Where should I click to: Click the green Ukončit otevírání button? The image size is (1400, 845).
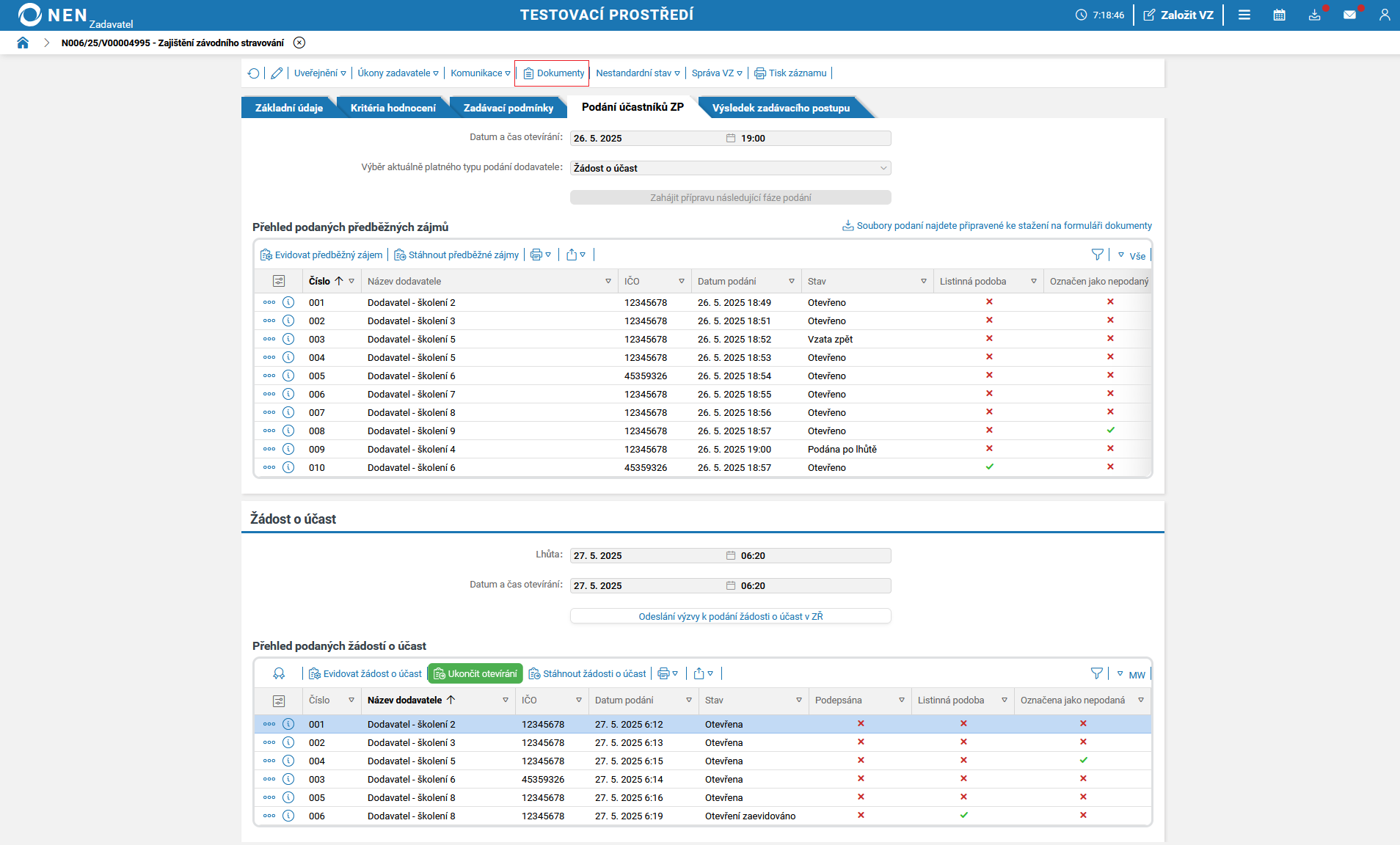click(475, 674)
